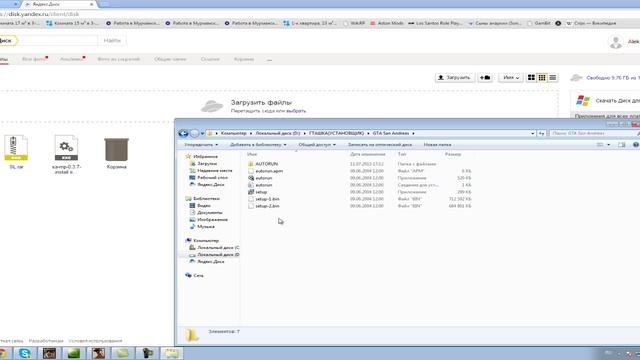Click Explorer's help question mark icon
The image size is (640, 360).
coord(636,144)
